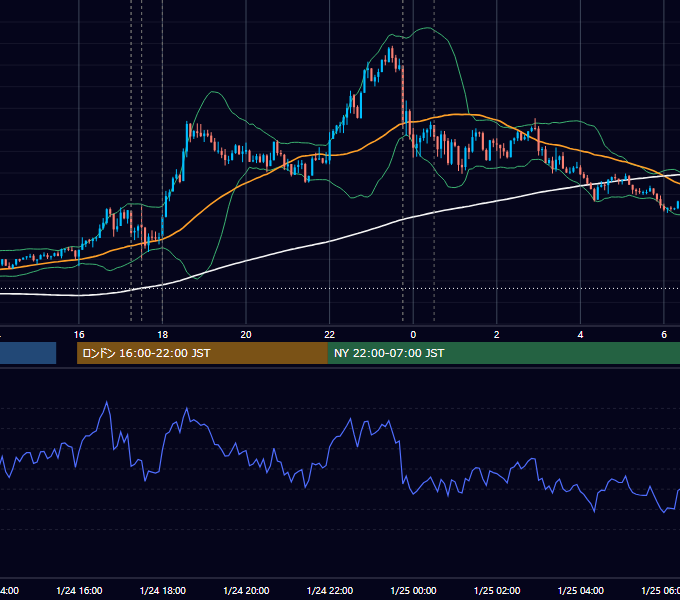
Task: Click the blue session bar left of London
Action: pyautogui.click(x=28, y=353)
